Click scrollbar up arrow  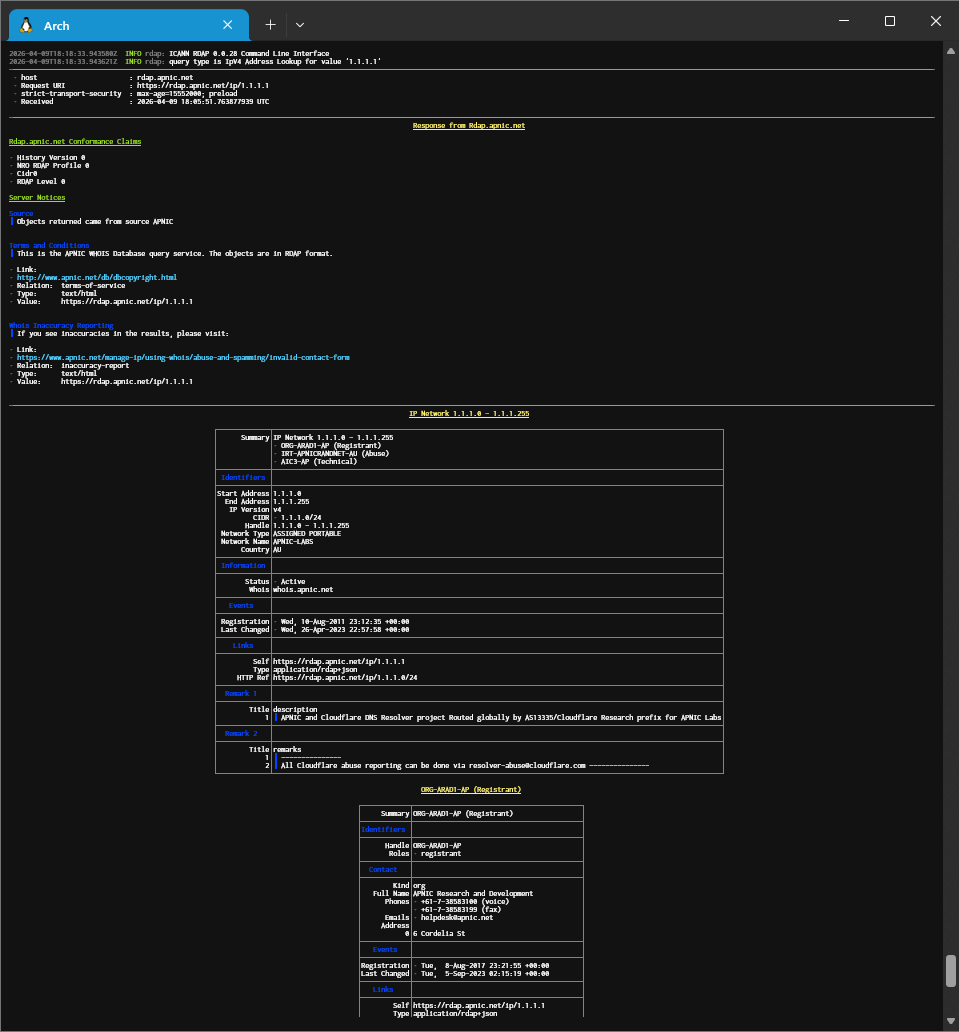(x=951, y=51)
